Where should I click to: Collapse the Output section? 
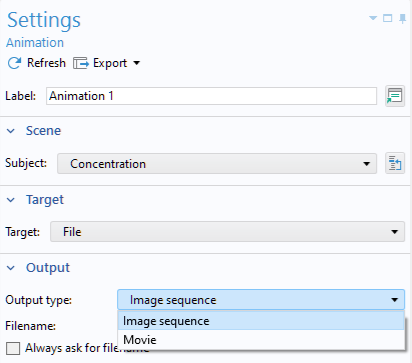click(x=11, y=268)
